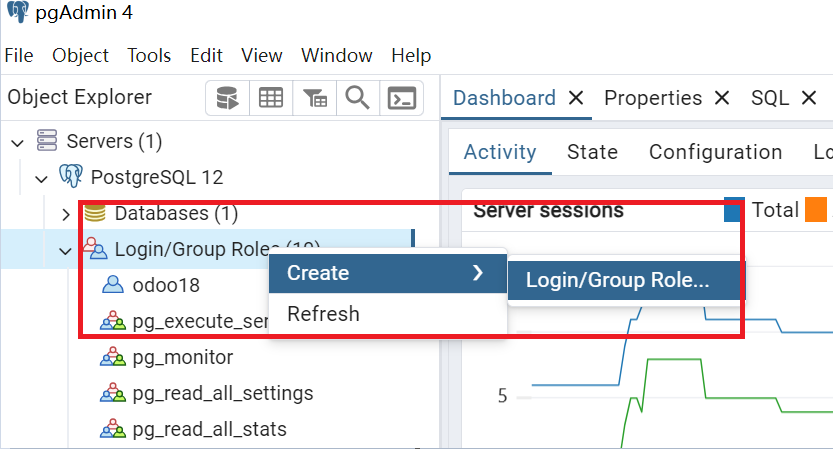
Task: Click the Object Explorer panel title
Action: [80, 97]
